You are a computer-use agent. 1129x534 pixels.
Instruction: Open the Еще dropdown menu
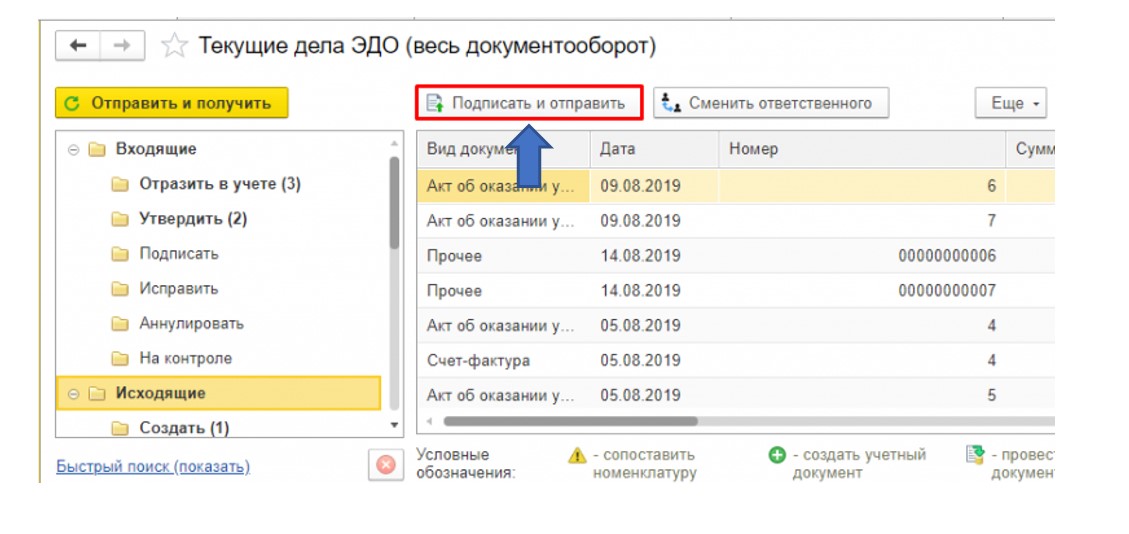click(1010, 103)
